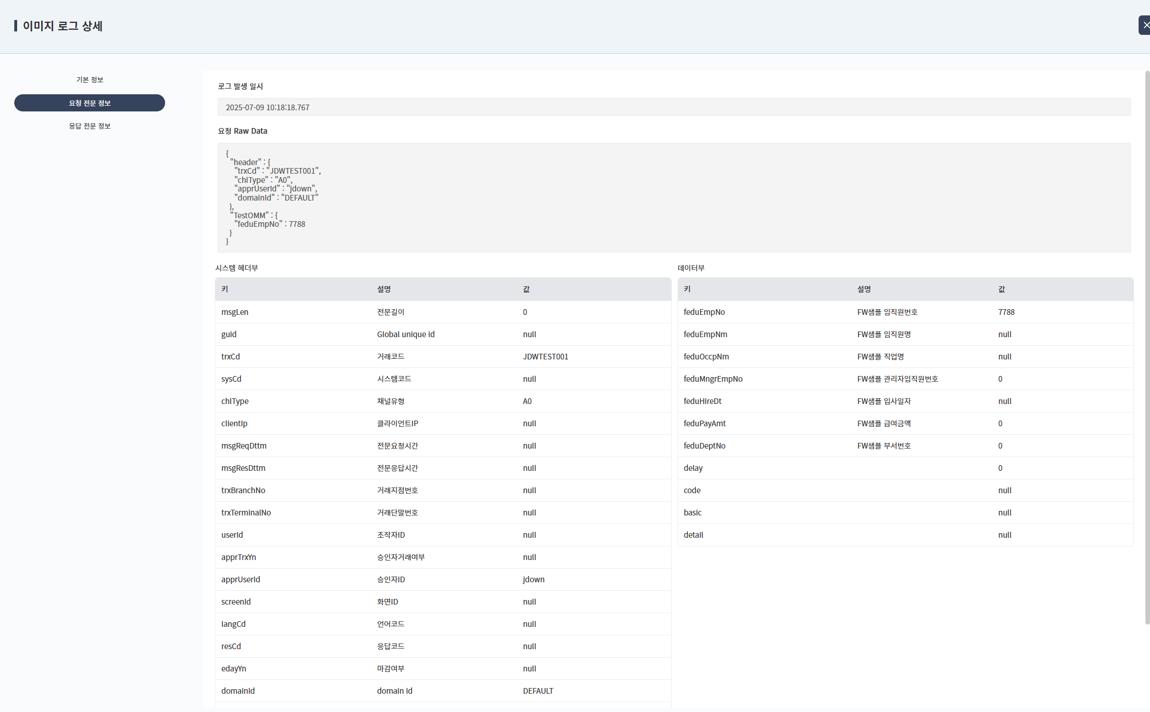Click the apprUserId value jdown
The image size is (1150, 712).
(x=533, y=579)
